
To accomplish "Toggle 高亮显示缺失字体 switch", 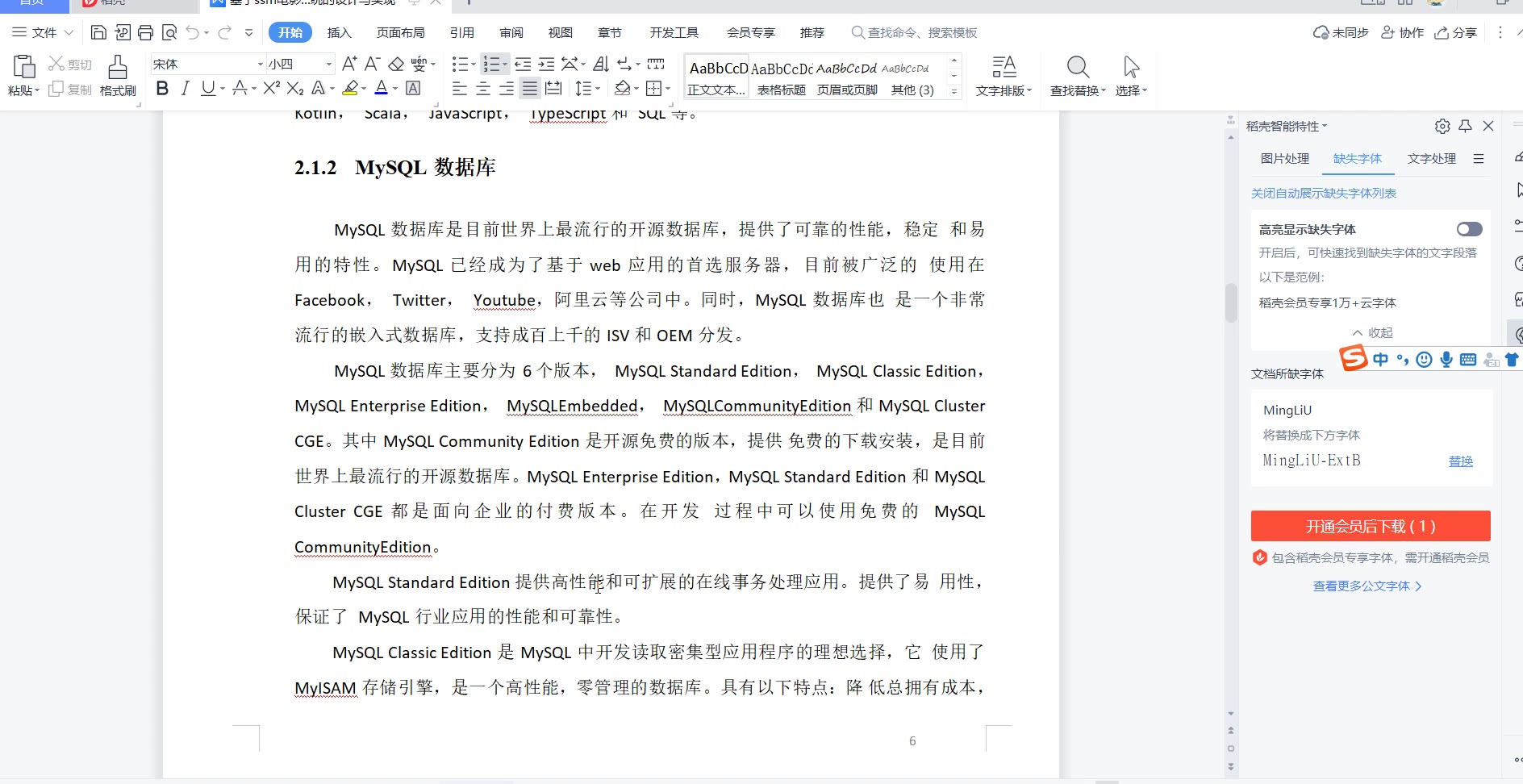I will (1469, 229).
